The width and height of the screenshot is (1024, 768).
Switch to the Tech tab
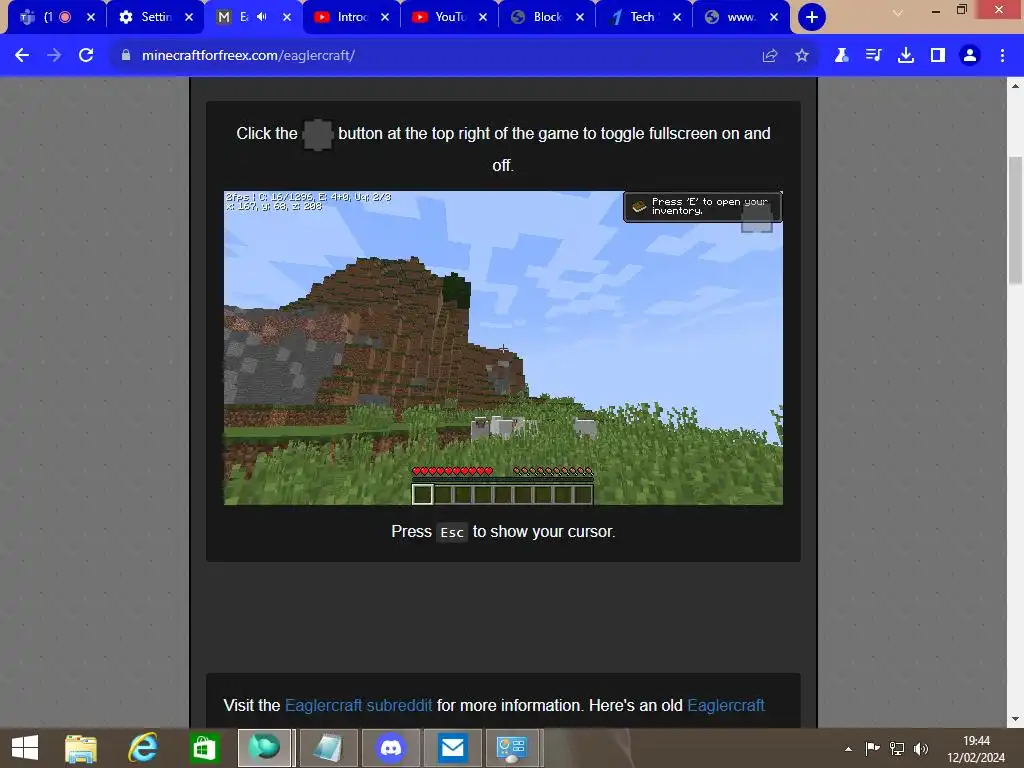pyautogui.click(x=643, y=17)
